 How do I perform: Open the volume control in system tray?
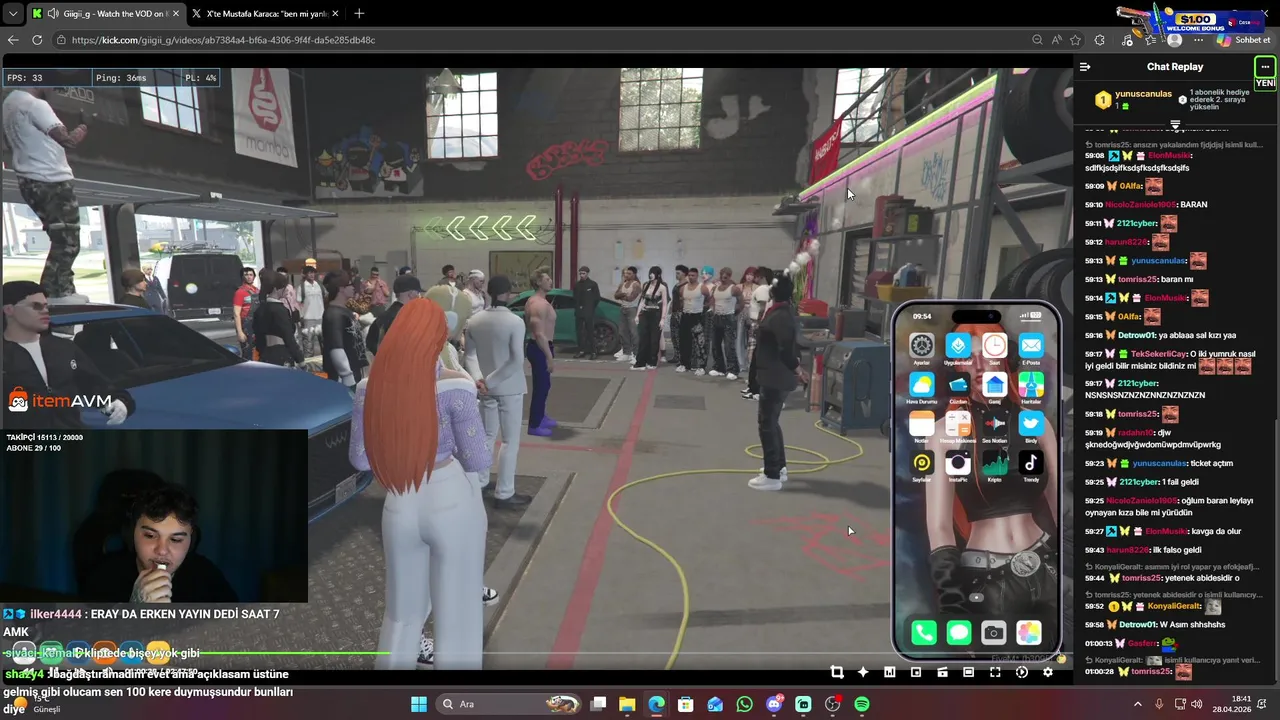point(1197,704)
